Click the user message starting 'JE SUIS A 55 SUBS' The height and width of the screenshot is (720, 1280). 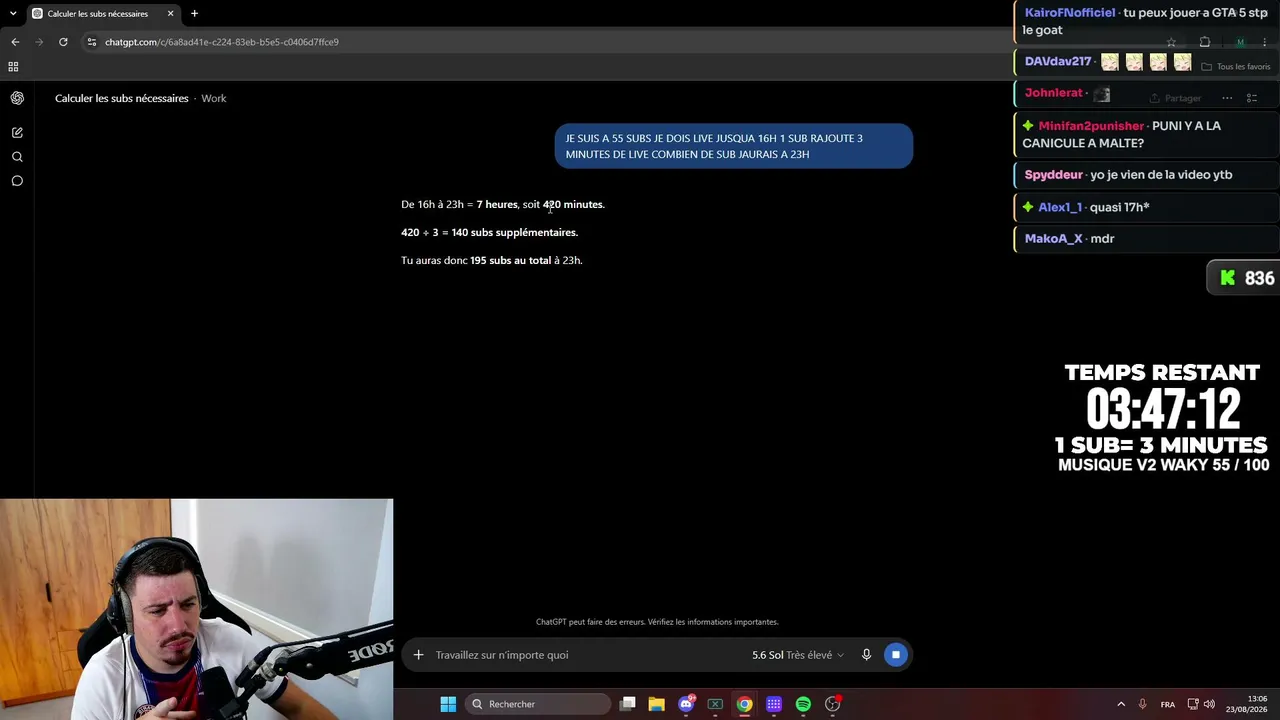point(734,146)
